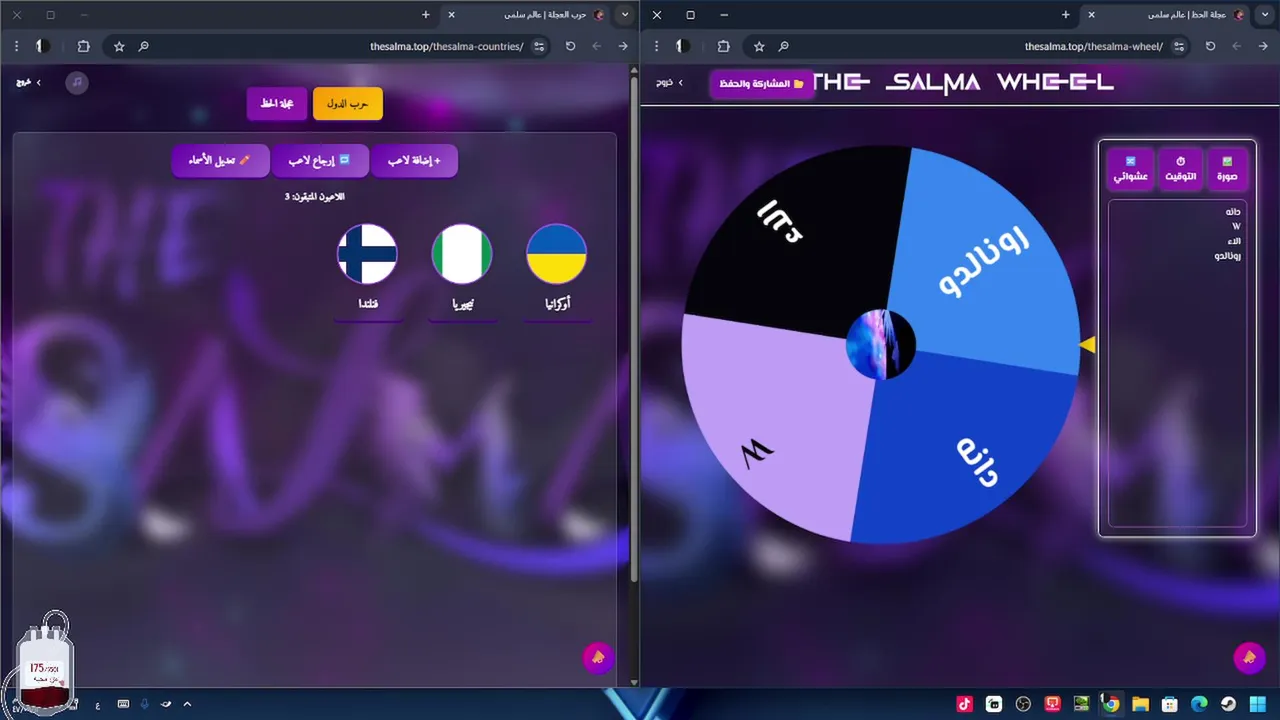Click the المشاركة والحفظ share and save button
The image size is (1280, 720).
point(761,84)
